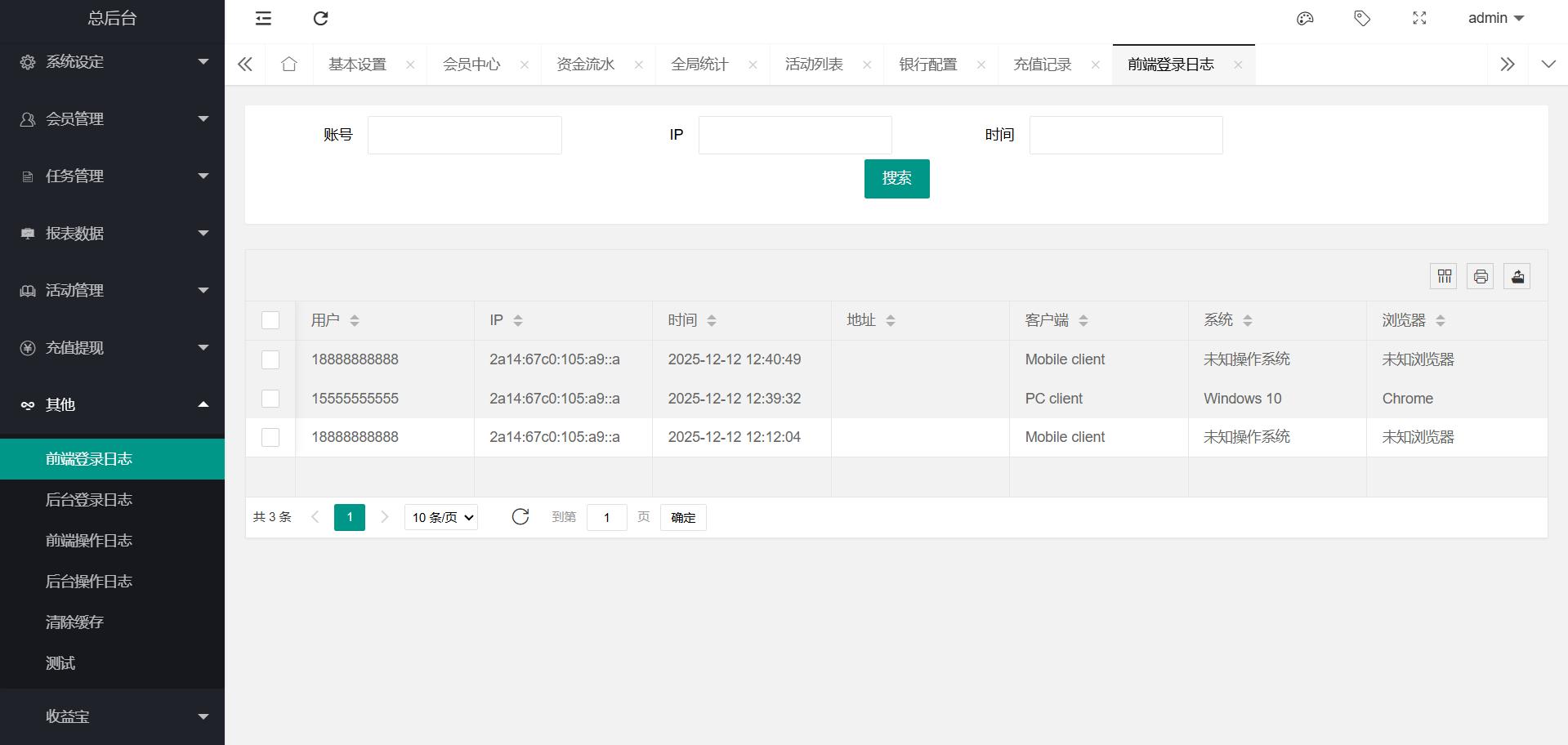Open 后台登录日志 in the sidebar
The width and height of the screenshot is (1568, 745).
(x=89, y=500)
